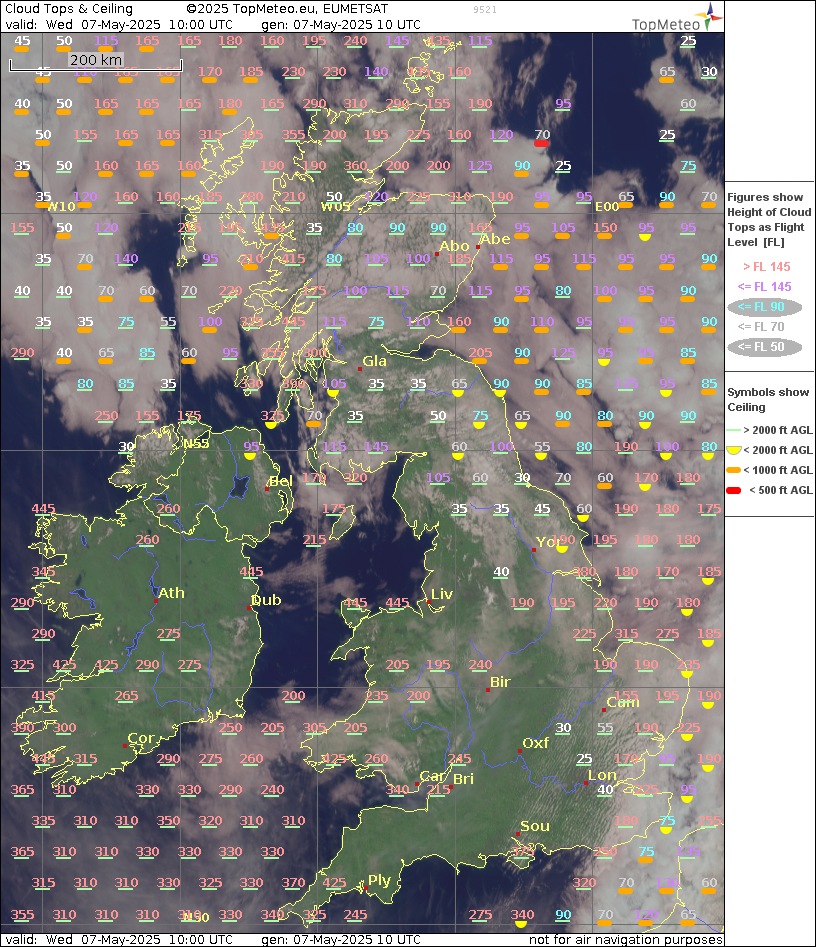The width and height of the screenshot is (816, 947).
Task: Click the Cam city label
Action: point(623,702)
